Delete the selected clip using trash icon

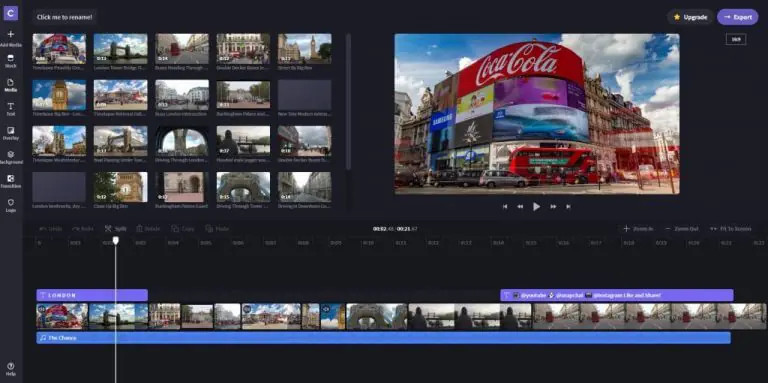(x=148, y=229)
